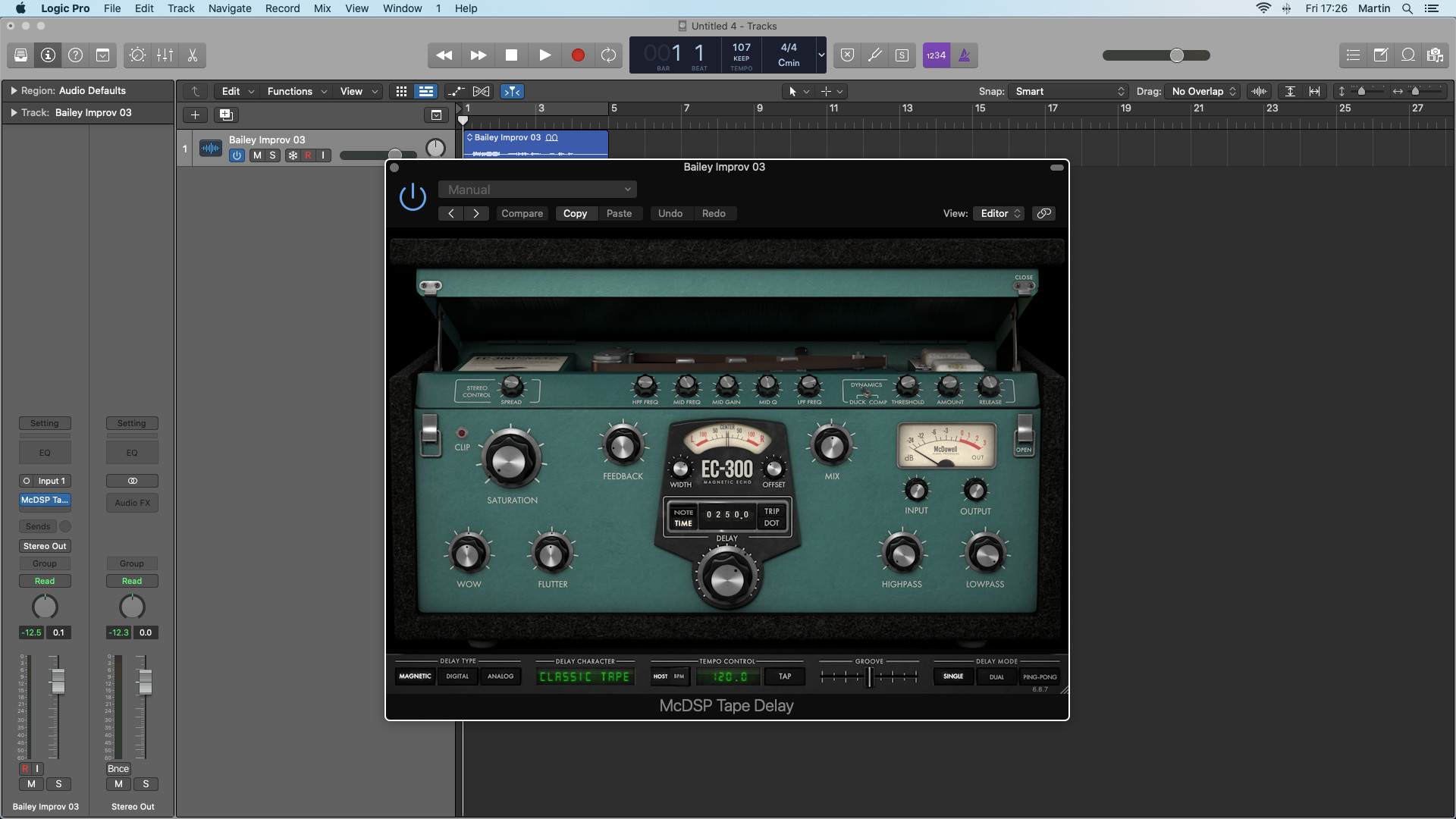Viewport: 1456px width, 819px height.
Task: Open the Tuner icon in control bar
Action: coord(874,55)
